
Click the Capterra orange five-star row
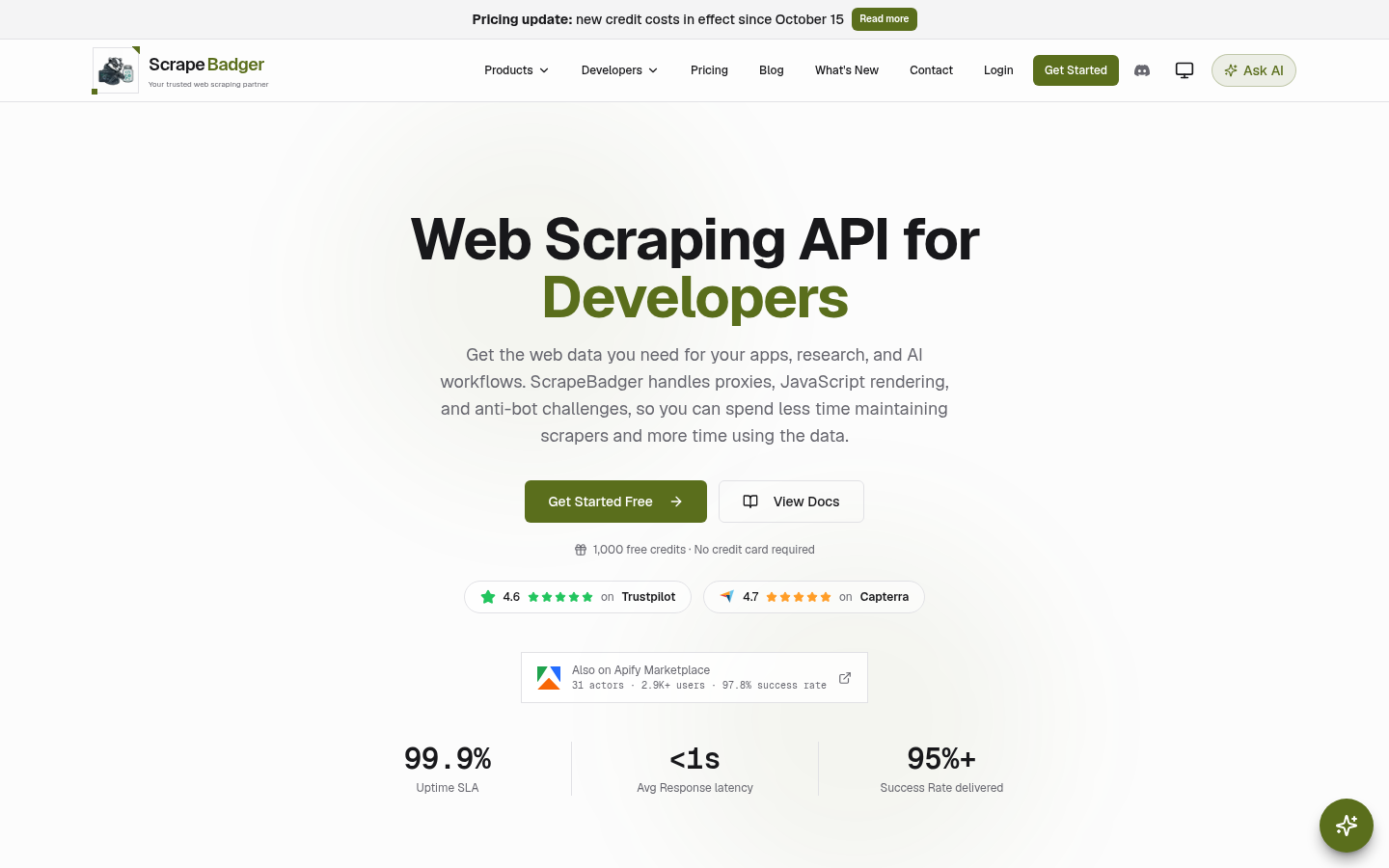pos(799,597)
